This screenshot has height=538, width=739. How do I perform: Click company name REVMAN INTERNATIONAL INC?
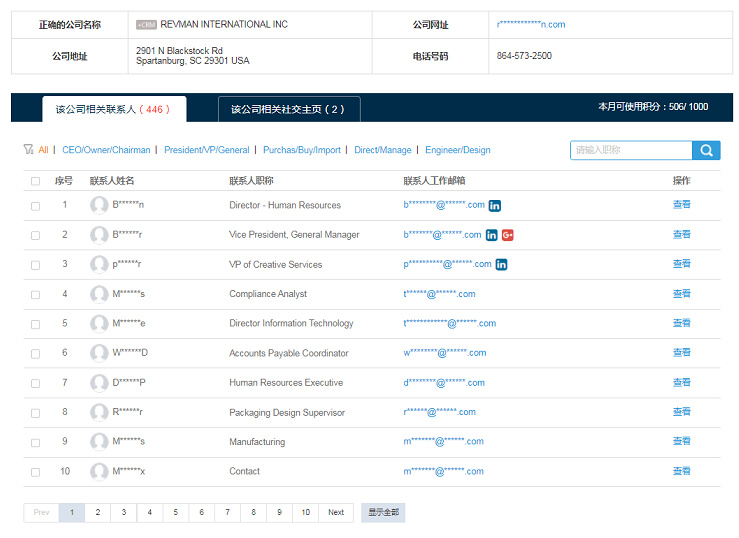(224, 24)
